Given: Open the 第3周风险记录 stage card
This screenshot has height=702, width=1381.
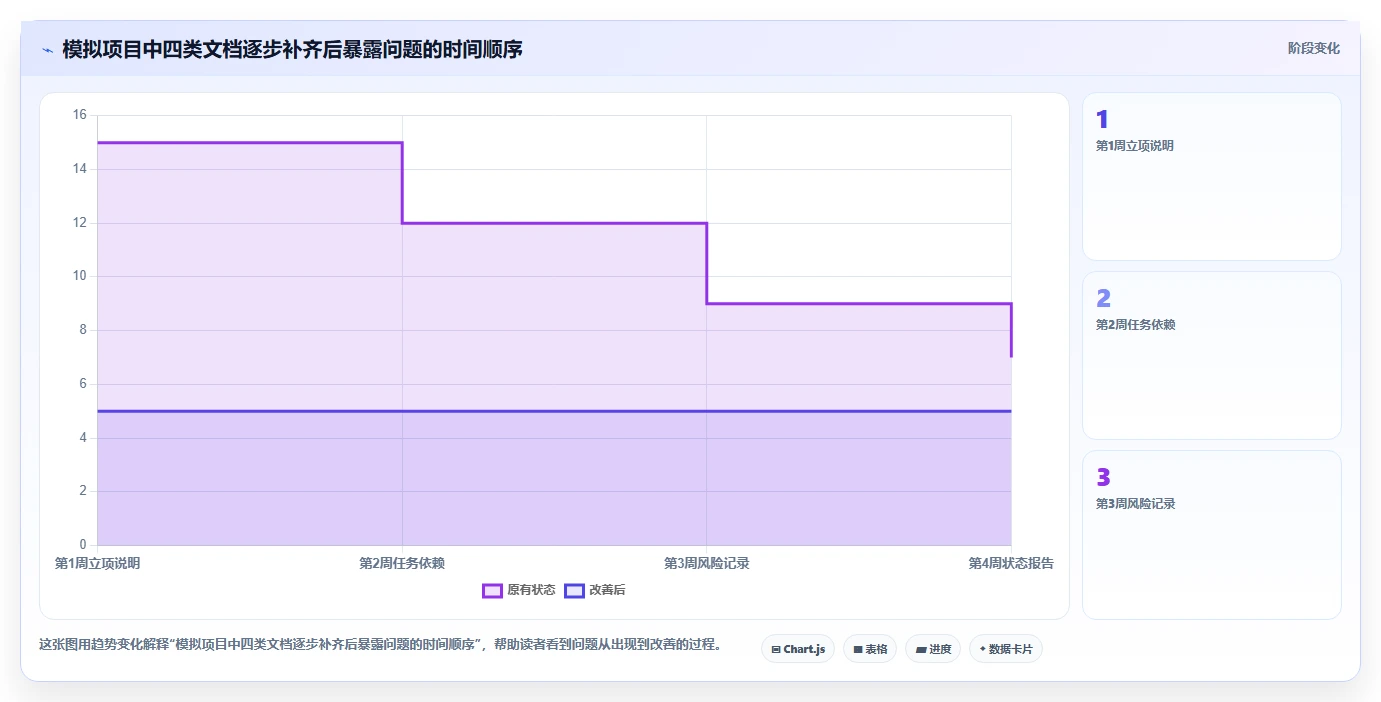Looking at the screenshot, I should (x=1212, y=535).
